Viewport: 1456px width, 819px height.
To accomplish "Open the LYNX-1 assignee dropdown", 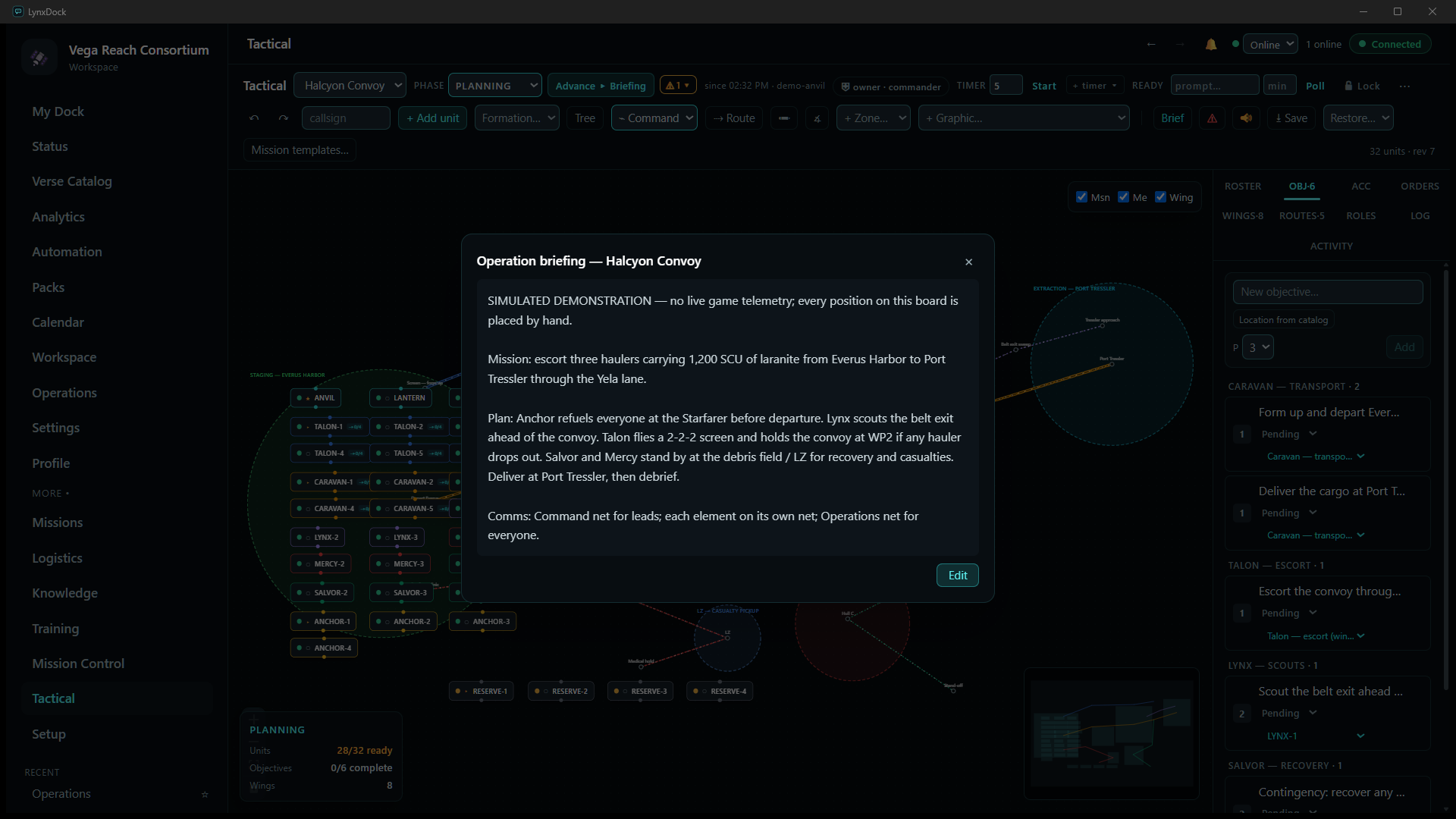I will pyautogui.click(x=1315, y=736).
